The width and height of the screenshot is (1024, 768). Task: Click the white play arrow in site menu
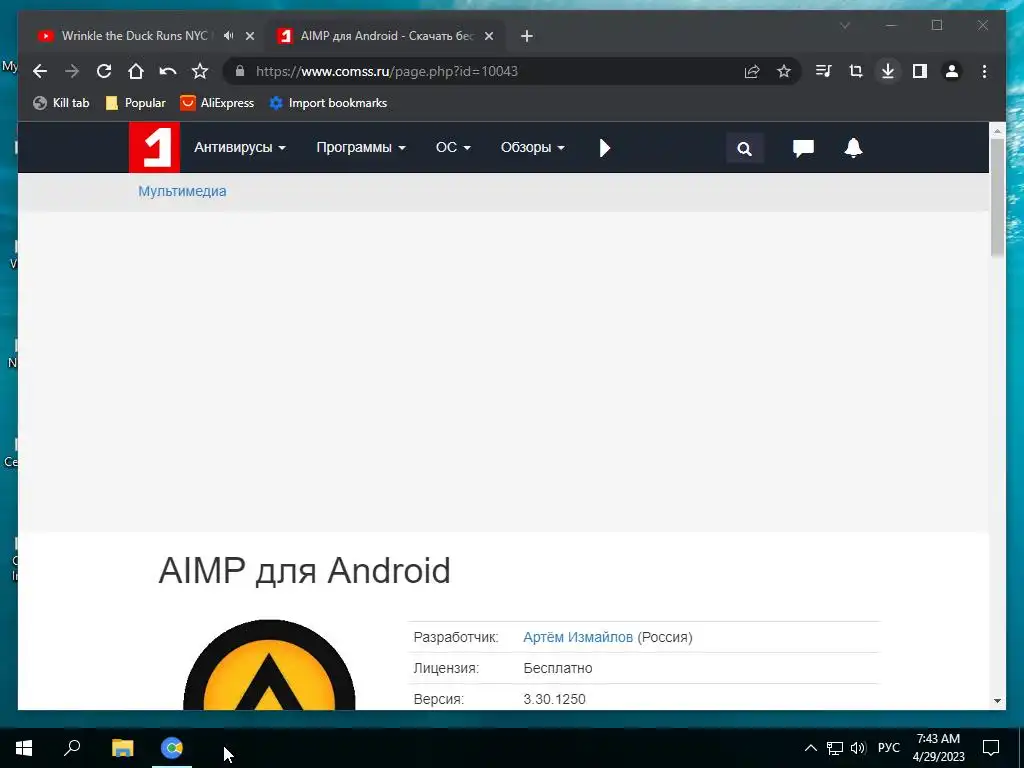tap(605, 148)
